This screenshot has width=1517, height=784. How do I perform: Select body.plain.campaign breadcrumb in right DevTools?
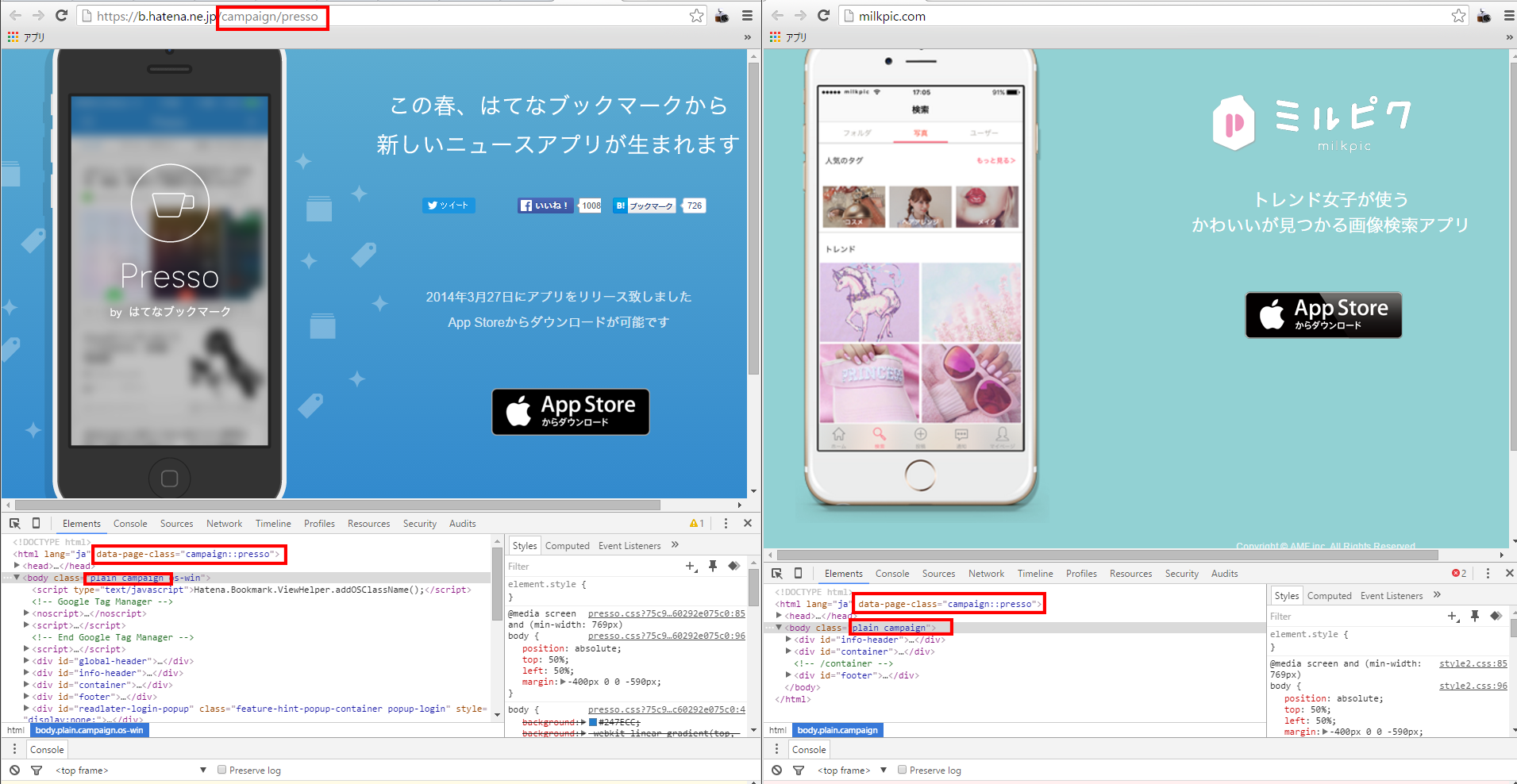(x=837, y=730)
